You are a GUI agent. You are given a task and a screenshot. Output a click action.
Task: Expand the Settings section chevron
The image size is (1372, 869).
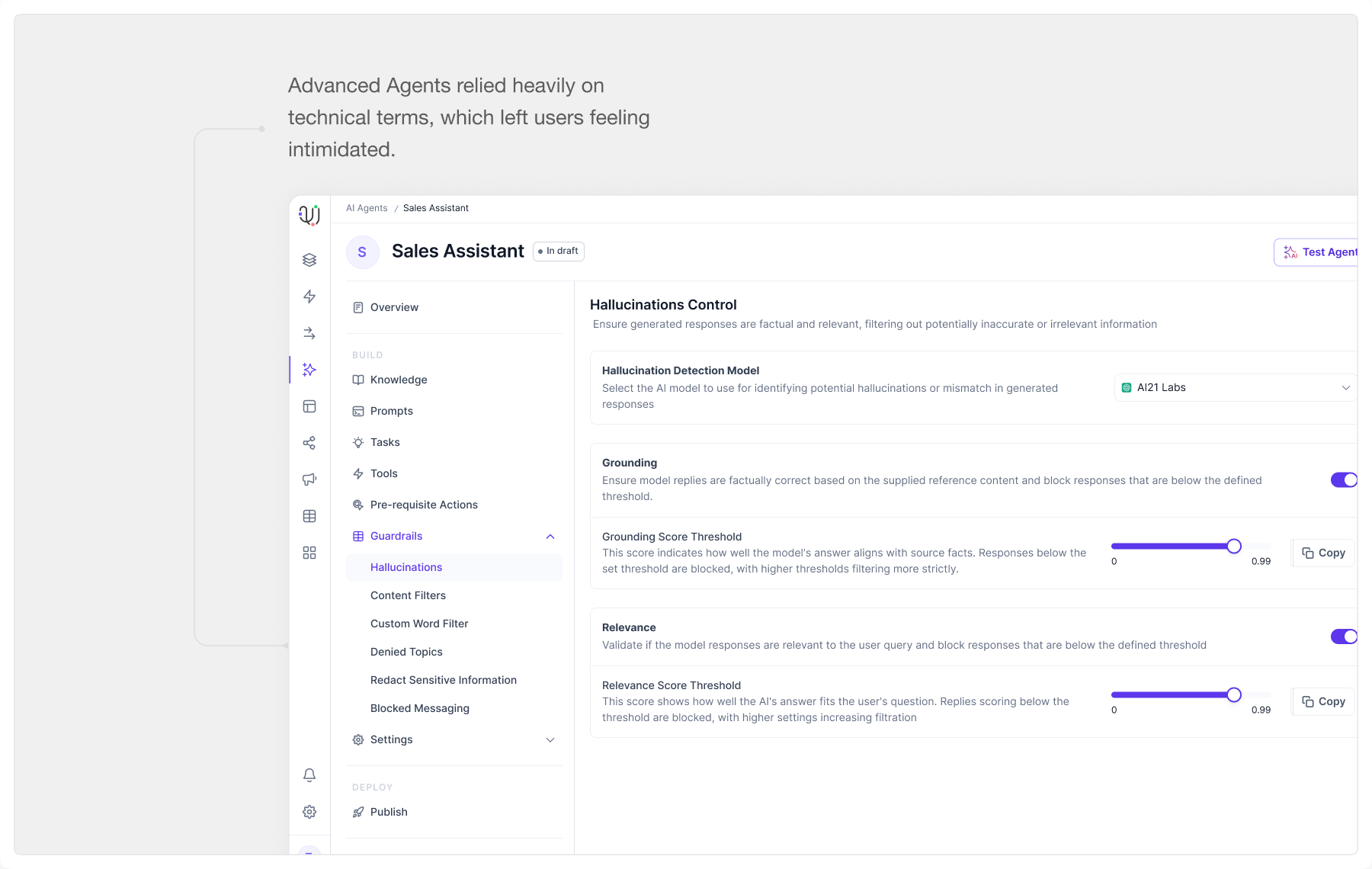550,740
